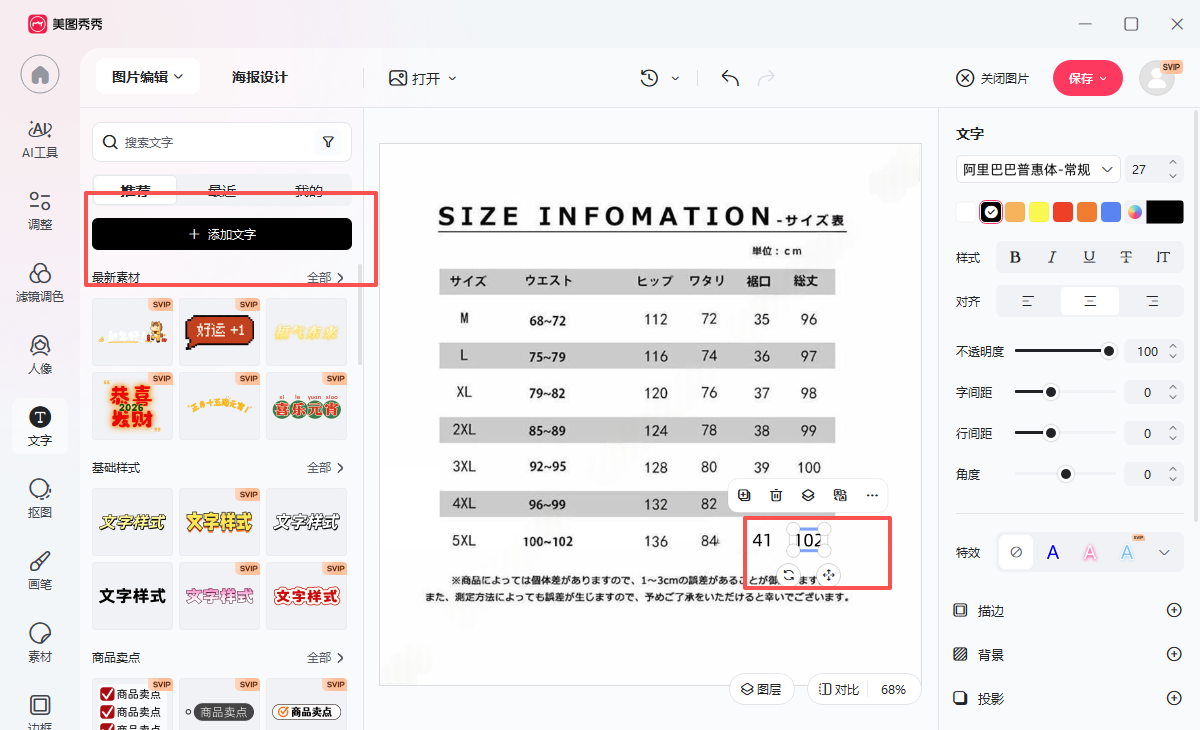Show all 最新素材 via 全部

[326, 277]
